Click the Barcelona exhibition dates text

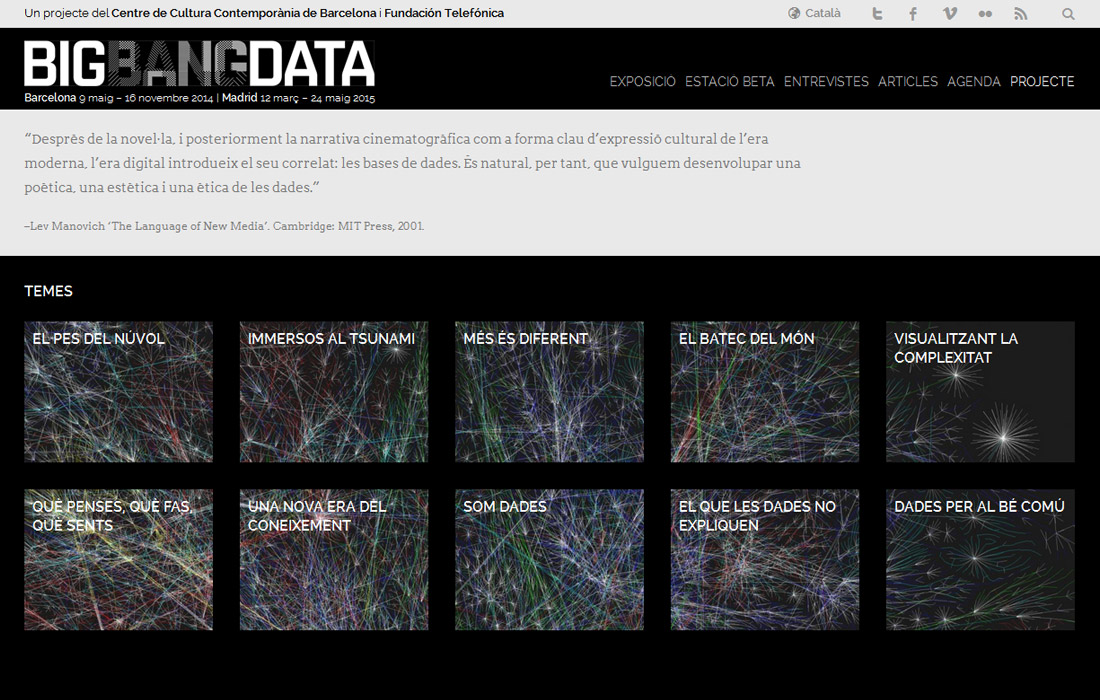click(119, 98)
